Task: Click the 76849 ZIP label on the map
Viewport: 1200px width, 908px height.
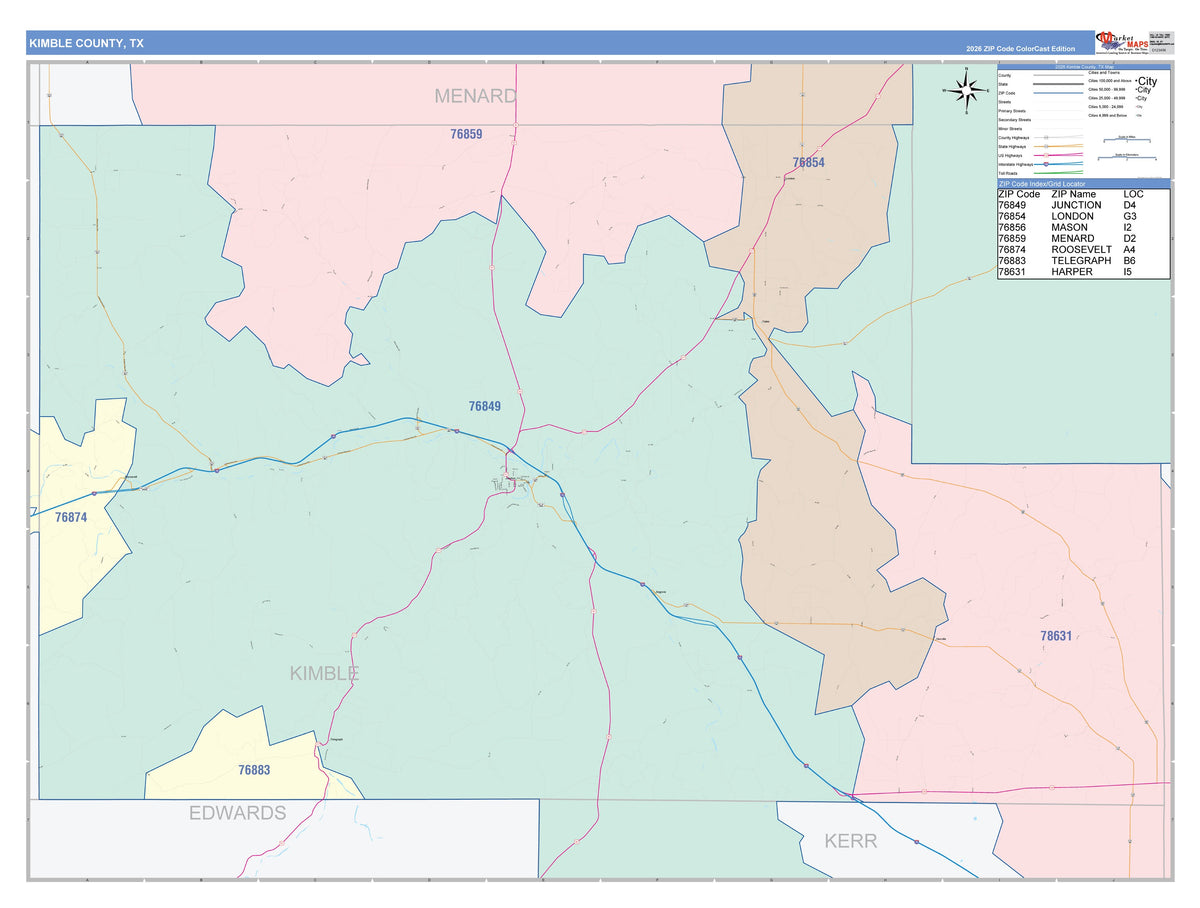Action: (x=484, y=406)
